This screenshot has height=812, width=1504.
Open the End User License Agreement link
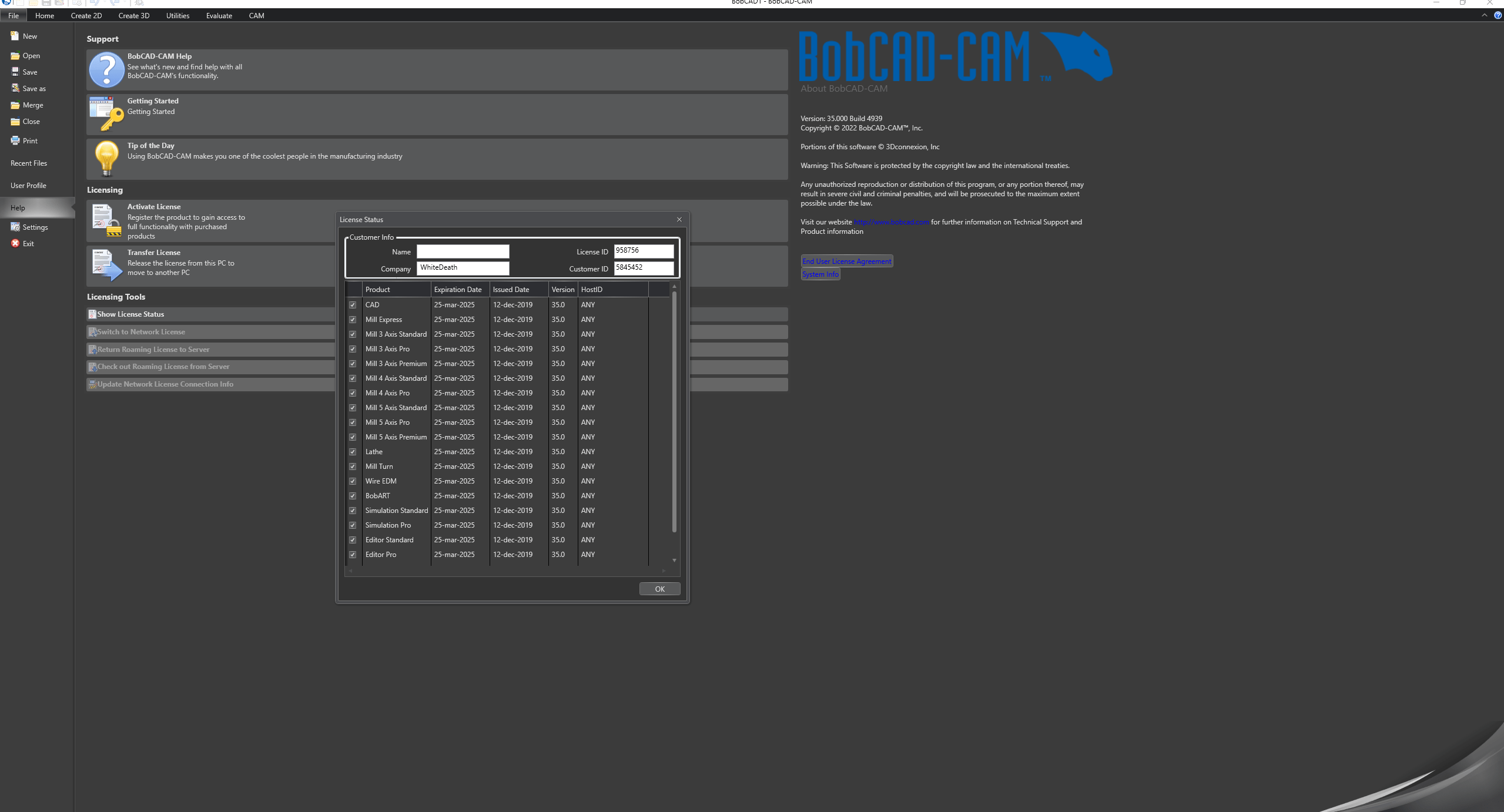pyautogui.click(x=846, y=261)
